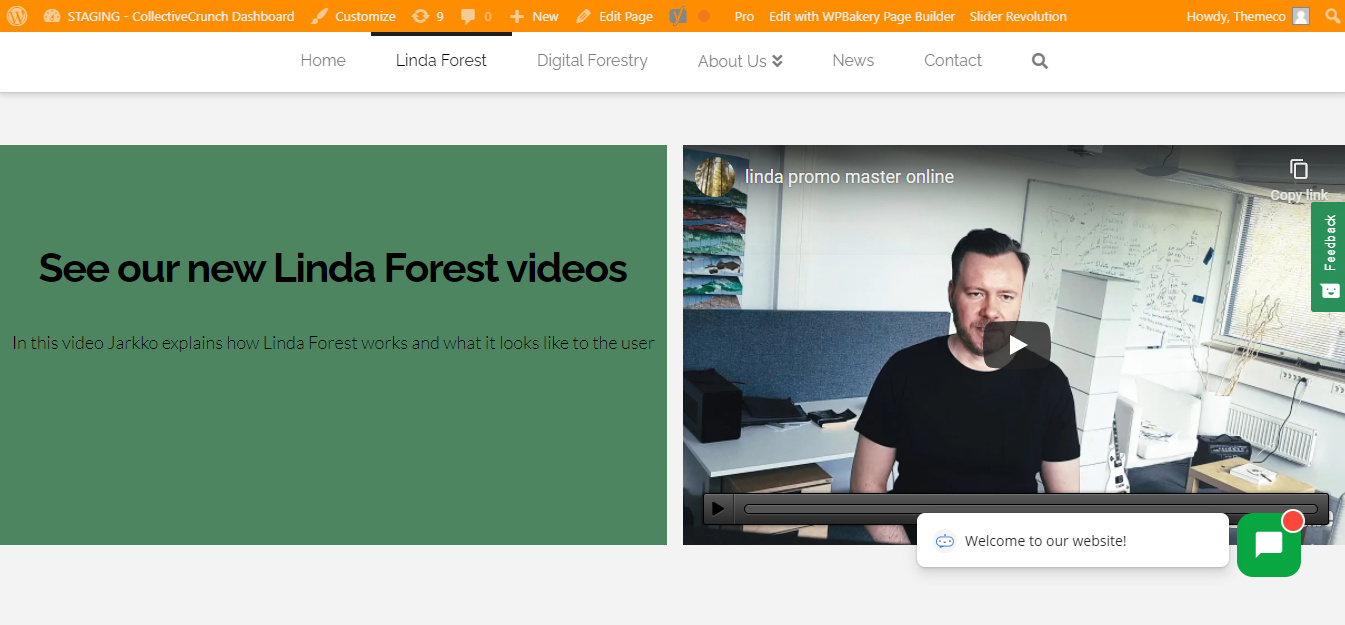
Task: Click the linda promo master online title
Action: [x=849, y=177]
